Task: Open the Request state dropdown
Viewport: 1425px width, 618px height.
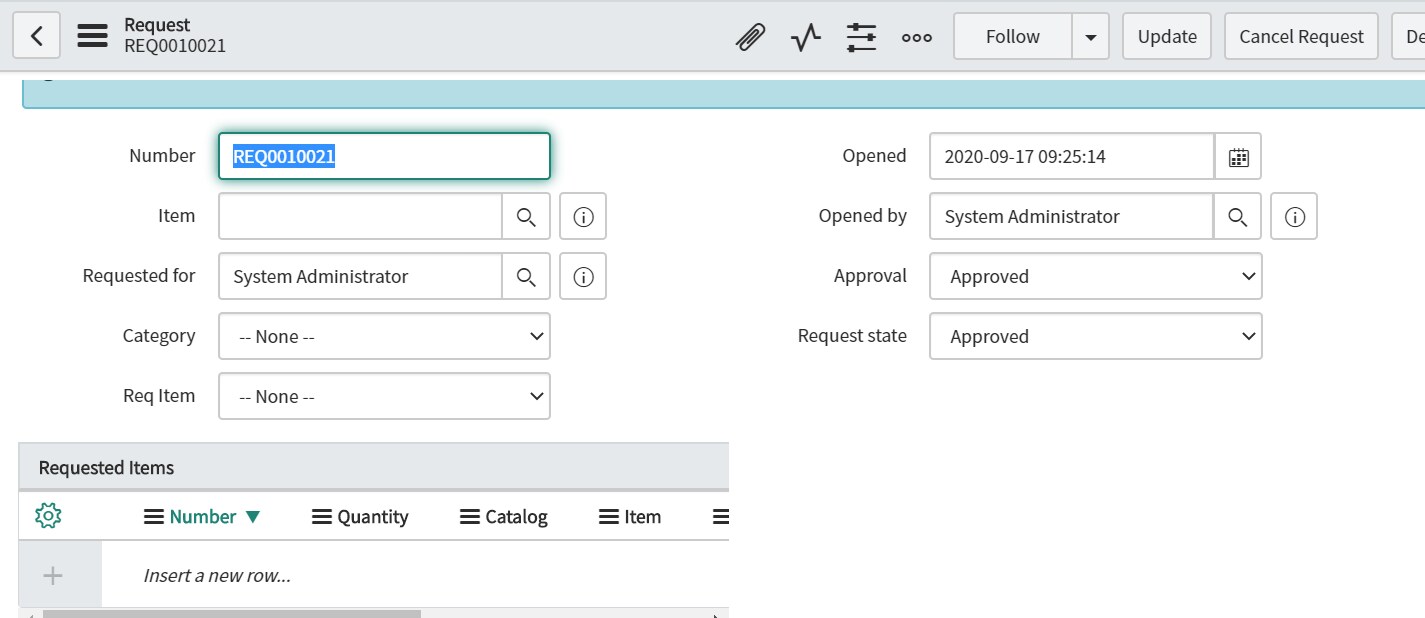Action: point(1095,336)
